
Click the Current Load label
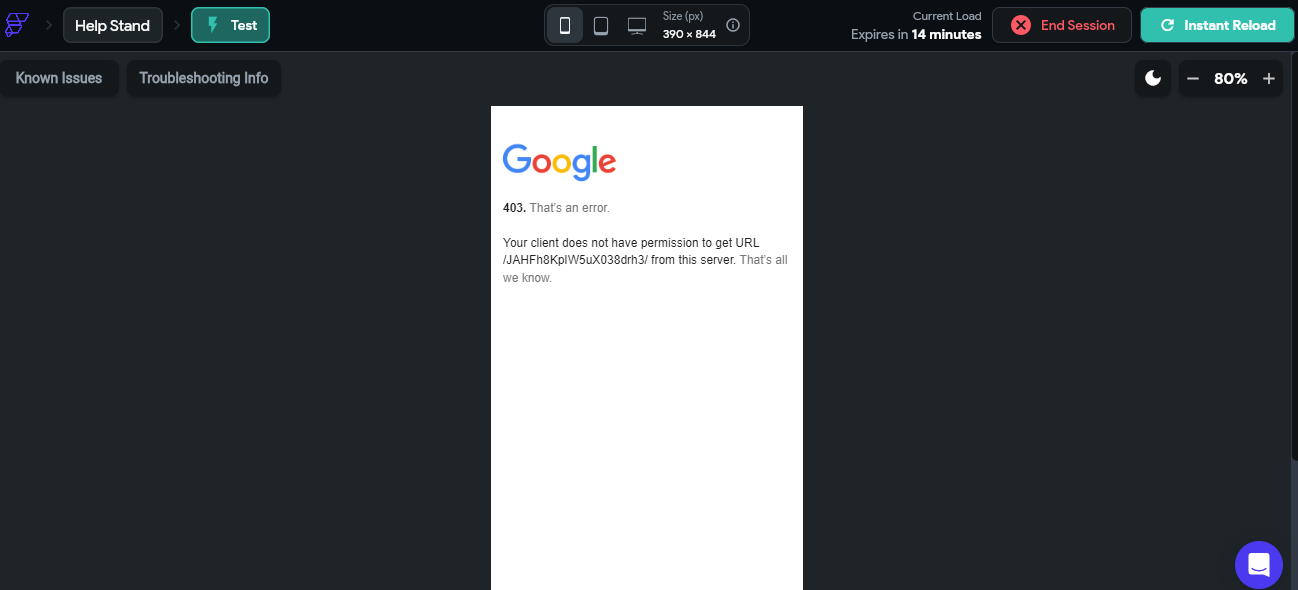coord(947,16)
